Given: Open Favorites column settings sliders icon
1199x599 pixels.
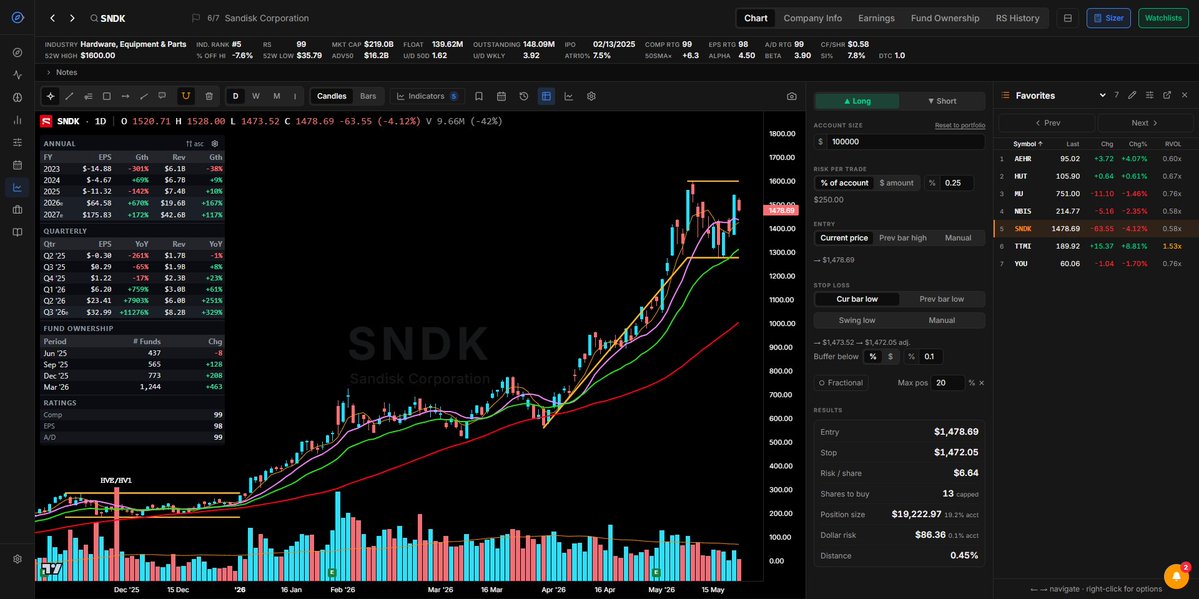Looking at the screenshot, I should (x=1149, y=95).
